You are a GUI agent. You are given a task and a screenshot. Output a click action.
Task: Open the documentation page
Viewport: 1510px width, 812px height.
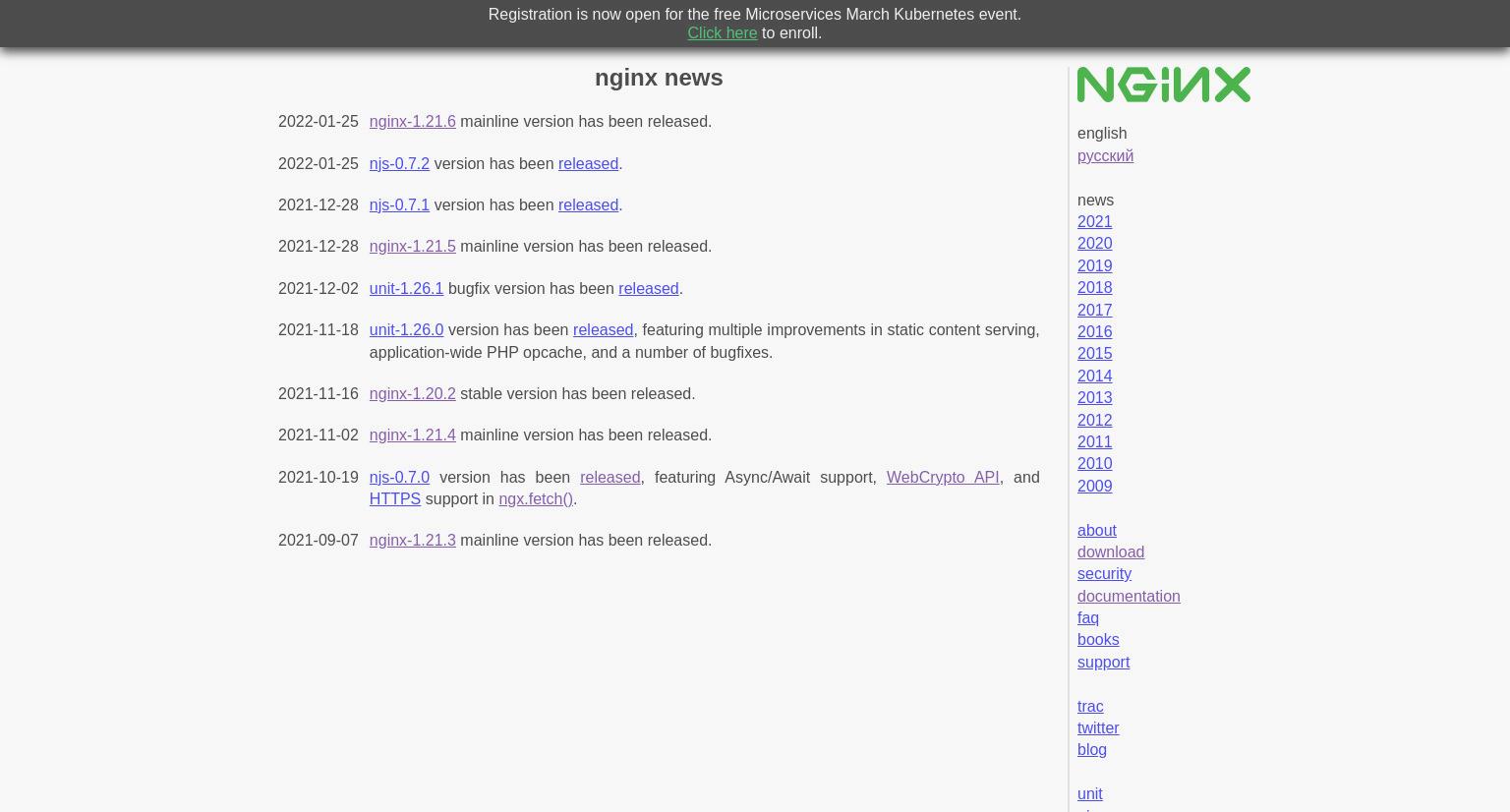[1128, 596]
